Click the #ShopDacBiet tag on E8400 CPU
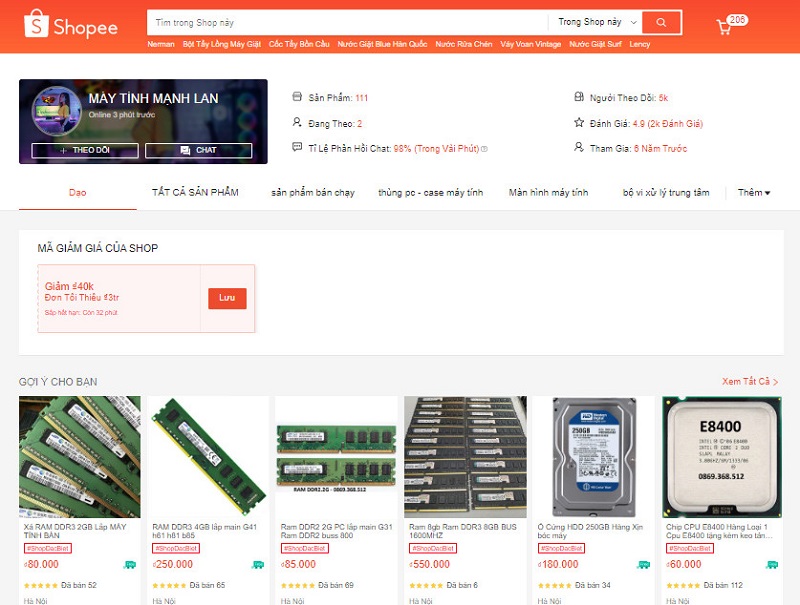Image resolution: width=800 pixels, height=605 pixels. (x=690, y=548)
